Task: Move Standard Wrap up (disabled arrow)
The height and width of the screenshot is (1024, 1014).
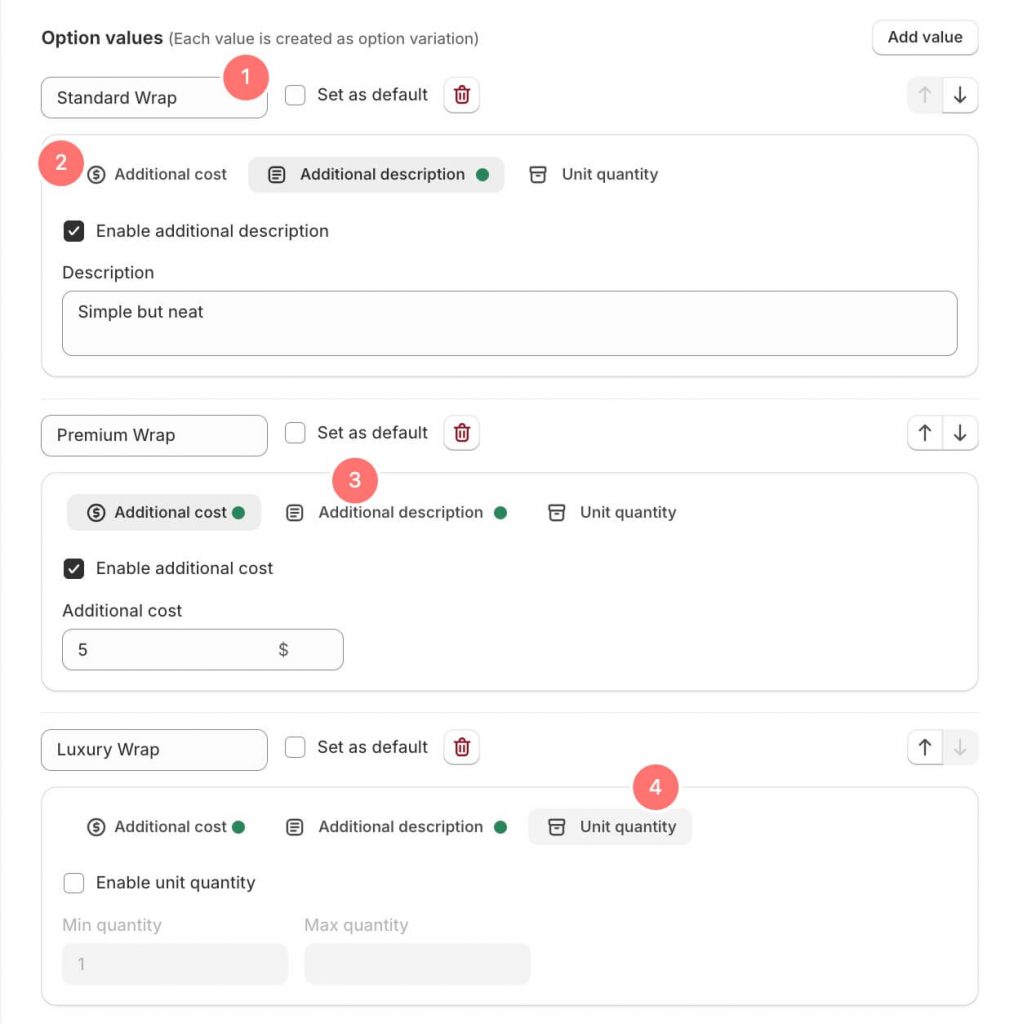Action: click(925, 95)
